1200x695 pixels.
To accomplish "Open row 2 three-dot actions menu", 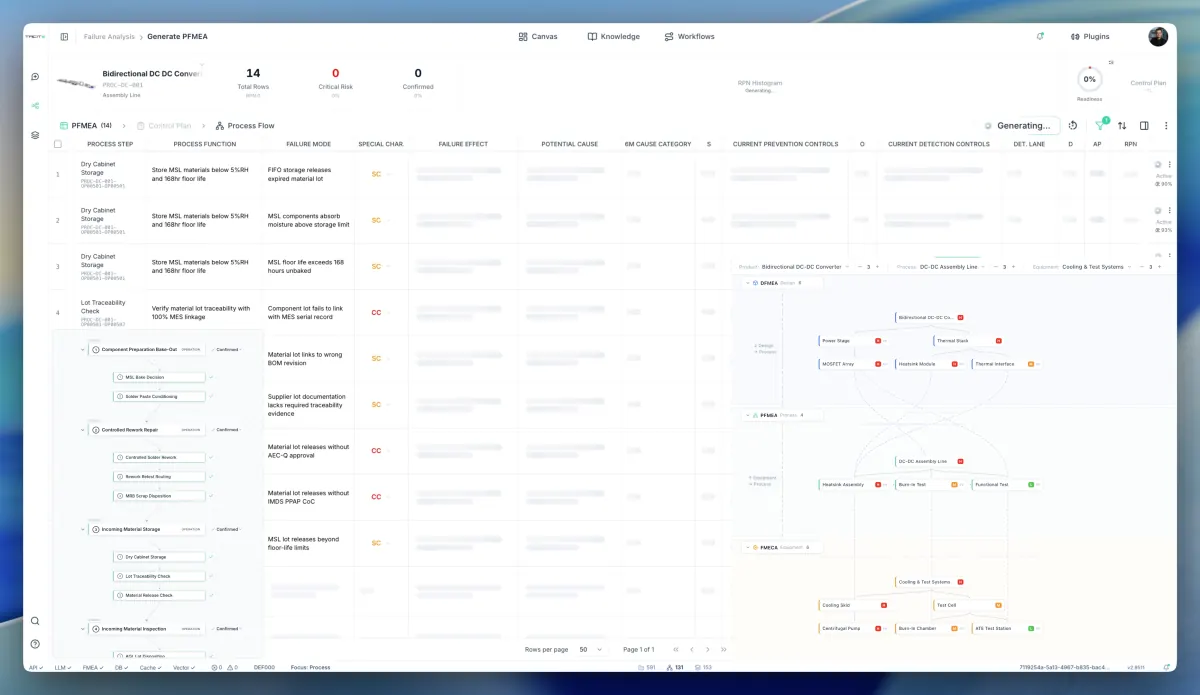I will tap(1169, 211).
